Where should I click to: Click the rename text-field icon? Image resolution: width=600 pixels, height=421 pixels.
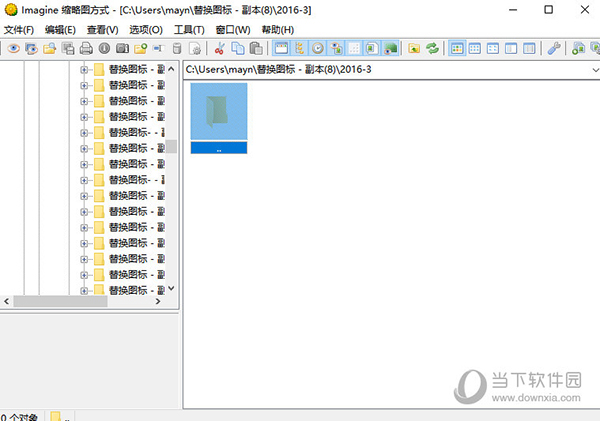point(158,49)
